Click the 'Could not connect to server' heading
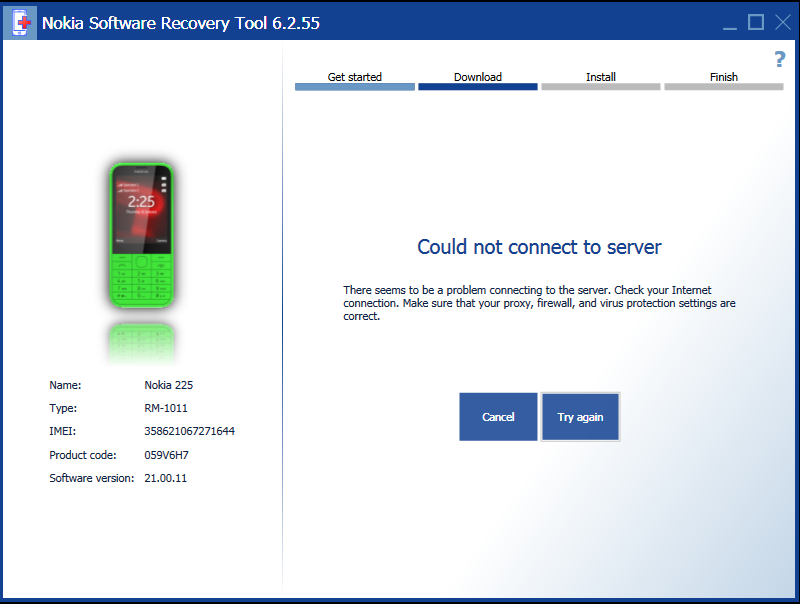 (539, 247)
